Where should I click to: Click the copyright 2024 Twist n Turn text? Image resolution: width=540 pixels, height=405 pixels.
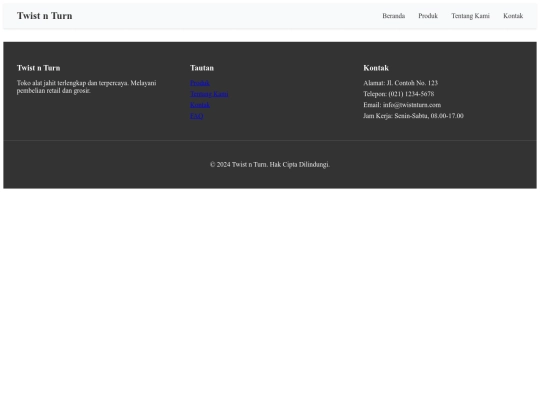[x=270, y=165]
